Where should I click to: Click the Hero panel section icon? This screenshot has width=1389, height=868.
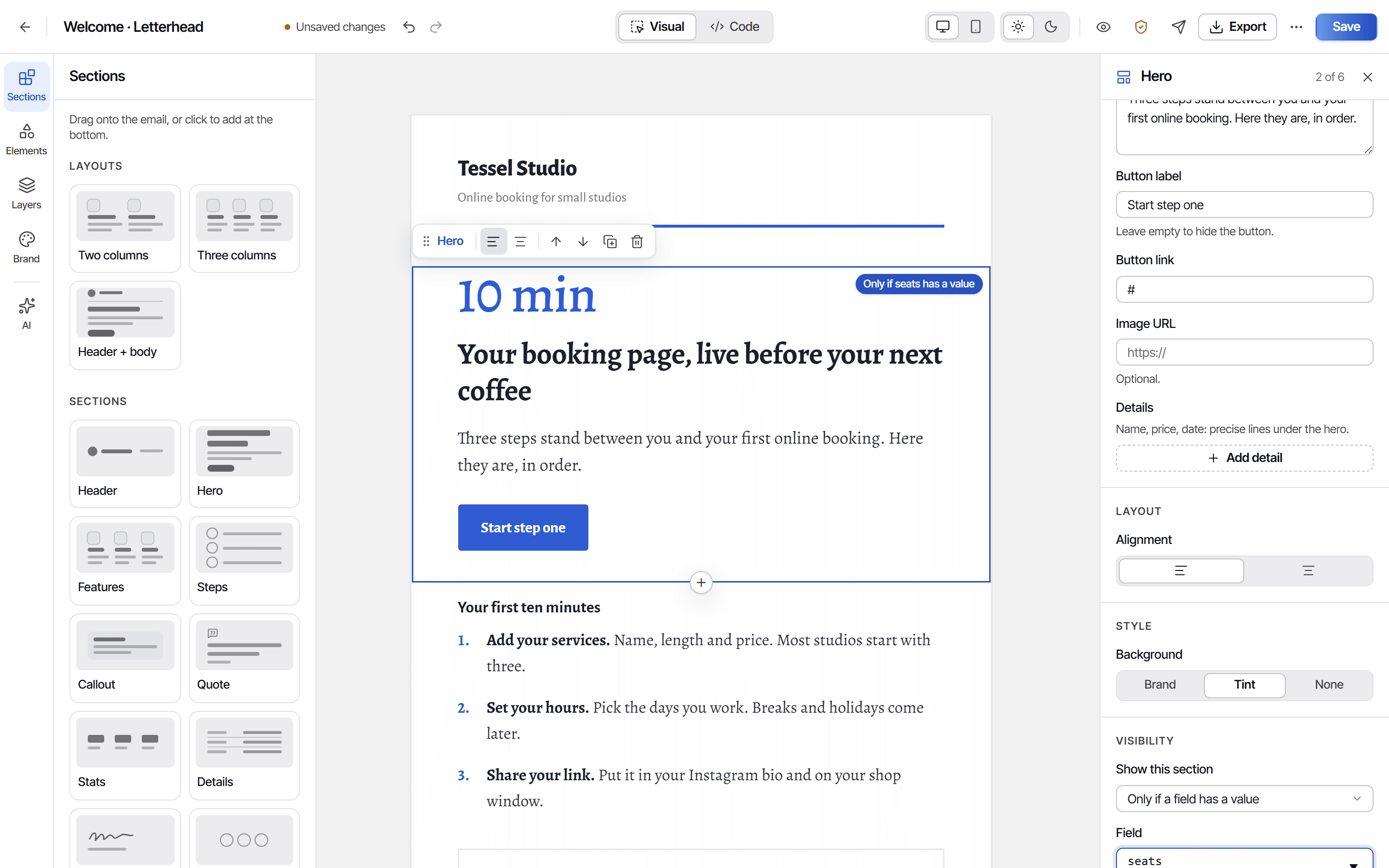[x=1124, y=77]
